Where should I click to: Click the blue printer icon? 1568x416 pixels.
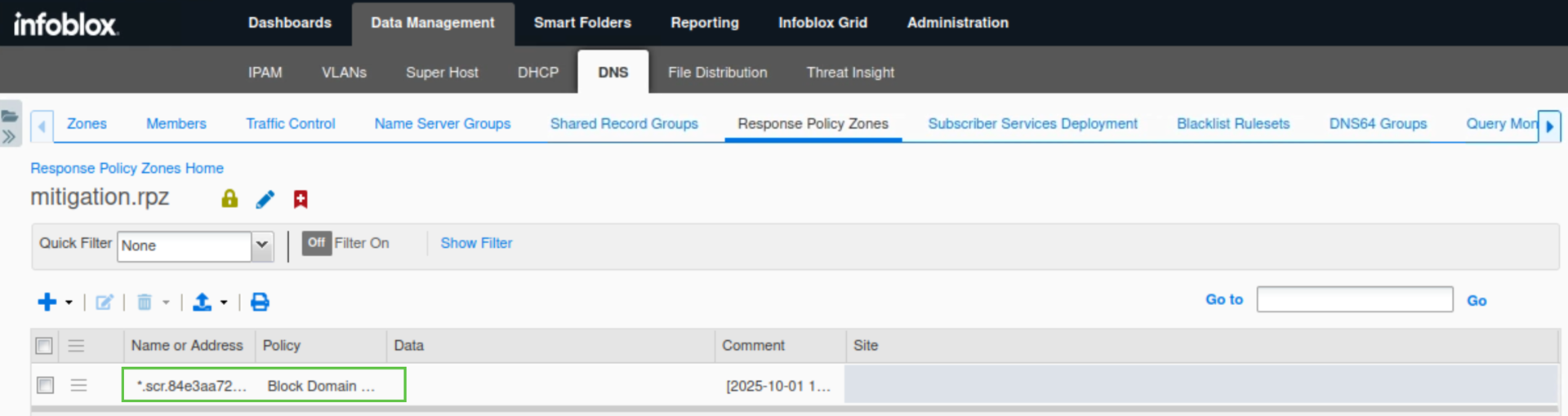(260, 302)
